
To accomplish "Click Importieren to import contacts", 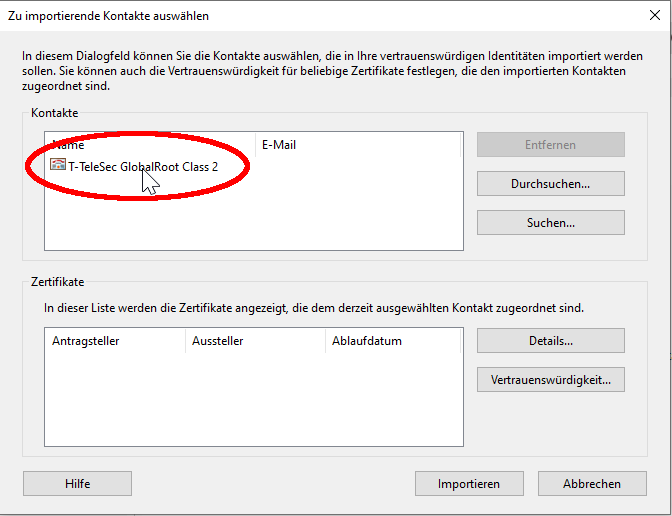I will 469,484.
